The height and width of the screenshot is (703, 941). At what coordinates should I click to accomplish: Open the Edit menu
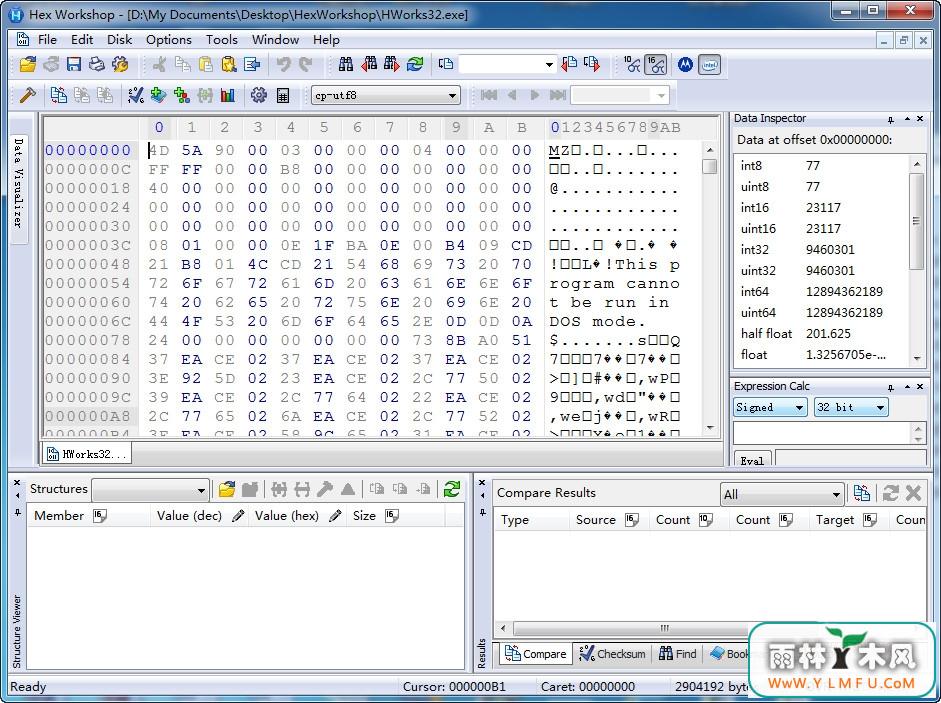point(82,40)
